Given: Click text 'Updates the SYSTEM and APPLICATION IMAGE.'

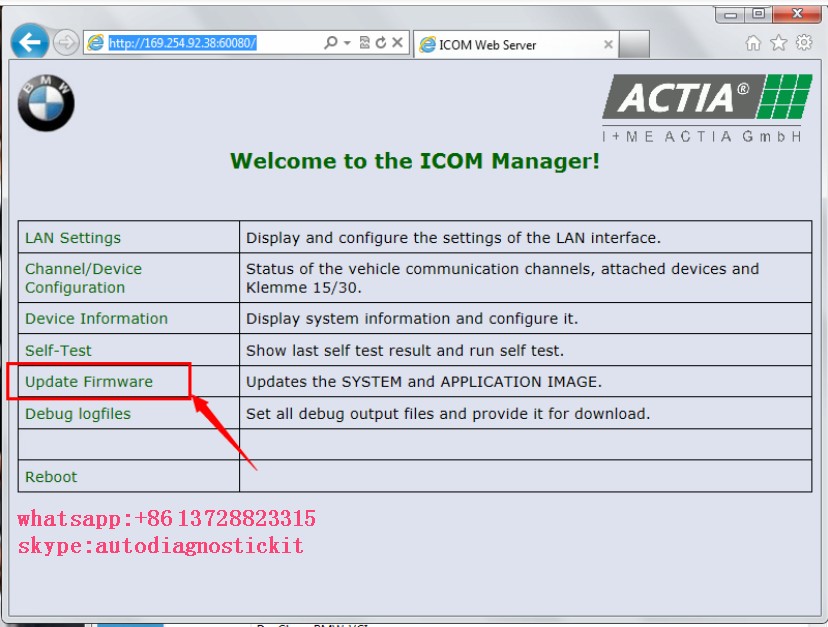Looking at the screenshot, I should coord(424,381).
